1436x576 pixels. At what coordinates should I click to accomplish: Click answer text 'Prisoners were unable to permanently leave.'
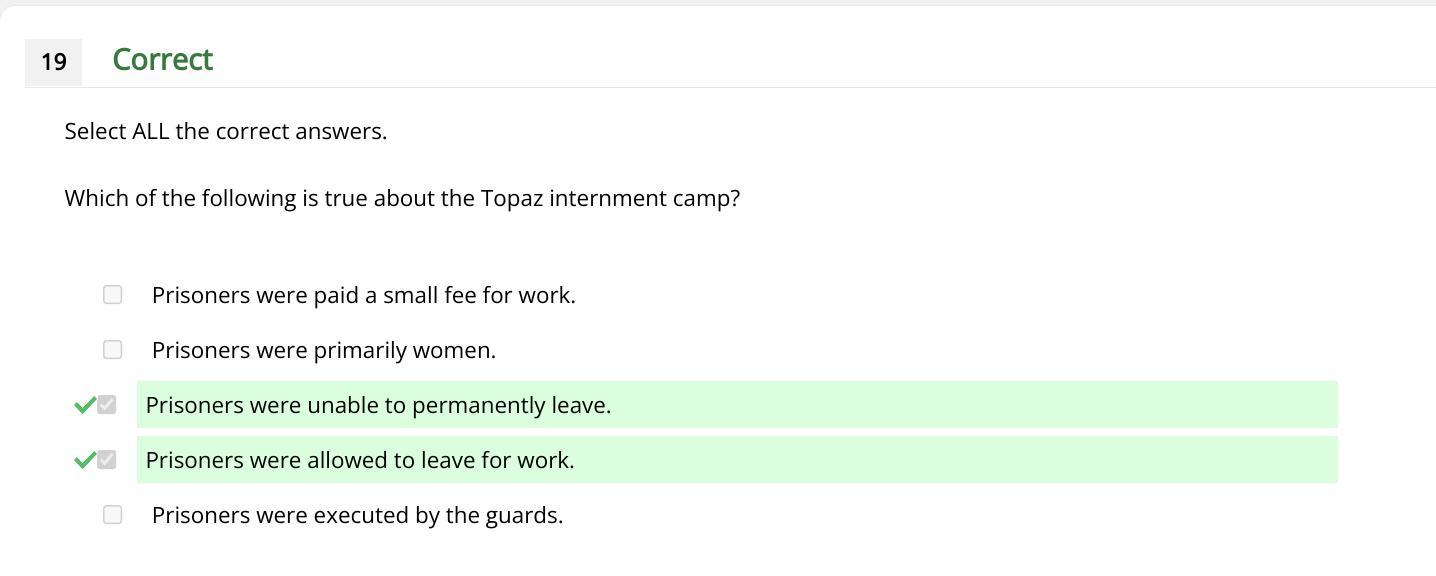point(378,405)
